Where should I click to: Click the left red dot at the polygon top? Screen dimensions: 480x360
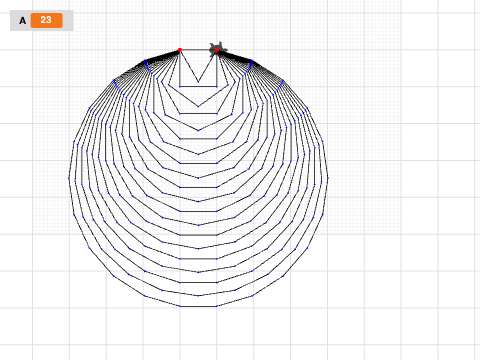tap(180, 50)
